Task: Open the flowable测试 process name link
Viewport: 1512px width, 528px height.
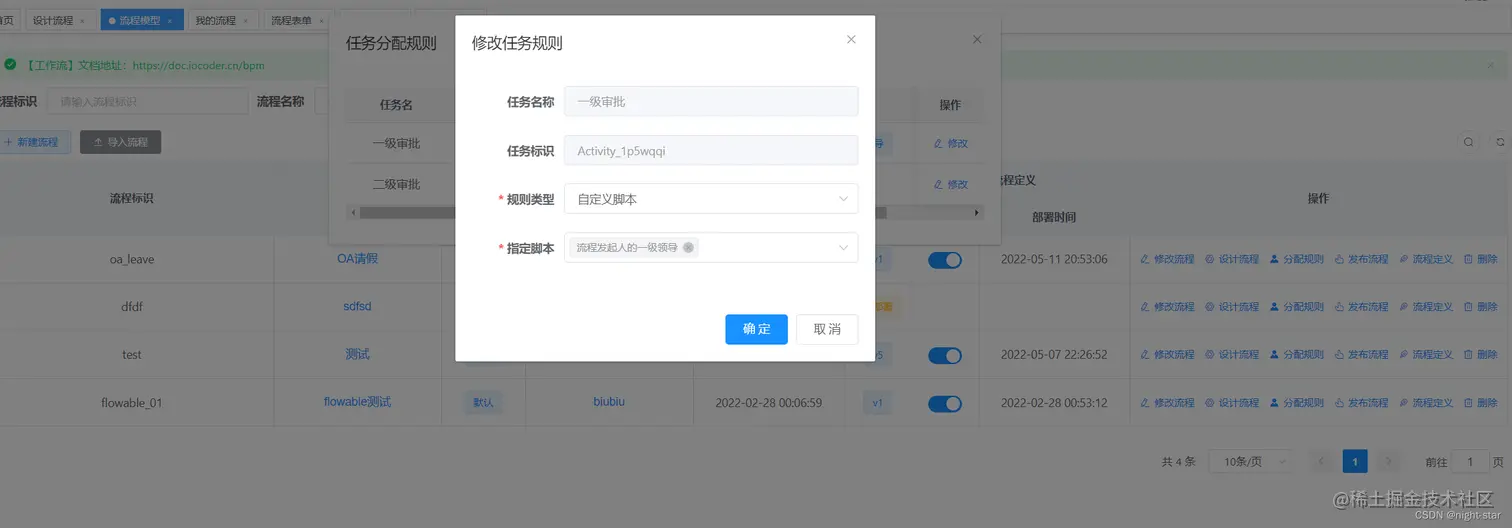Action: click(x=357, y=402)
